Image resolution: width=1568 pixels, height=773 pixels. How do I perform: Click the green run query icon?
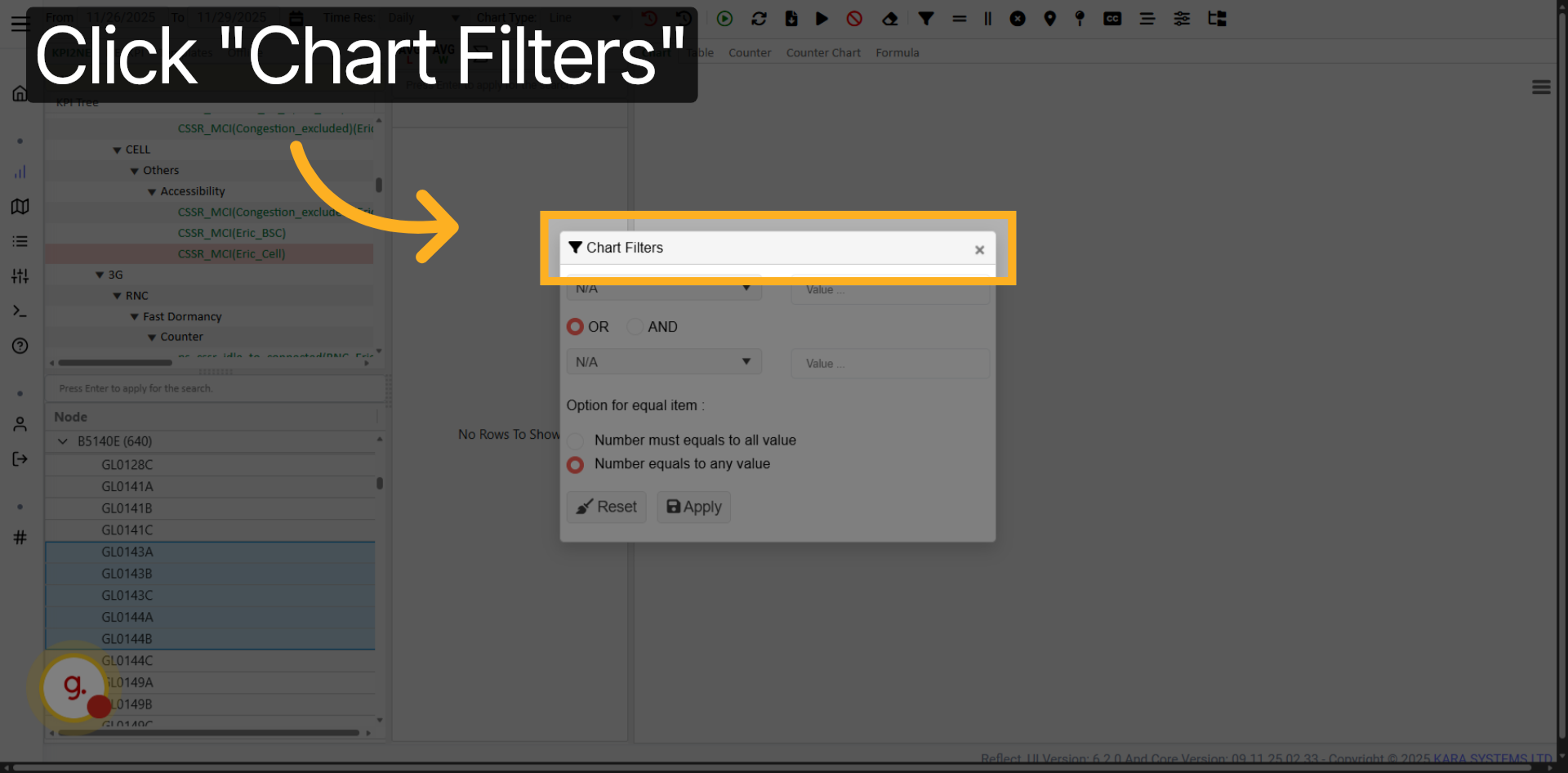pyautogui.click(x=724, y=18)
